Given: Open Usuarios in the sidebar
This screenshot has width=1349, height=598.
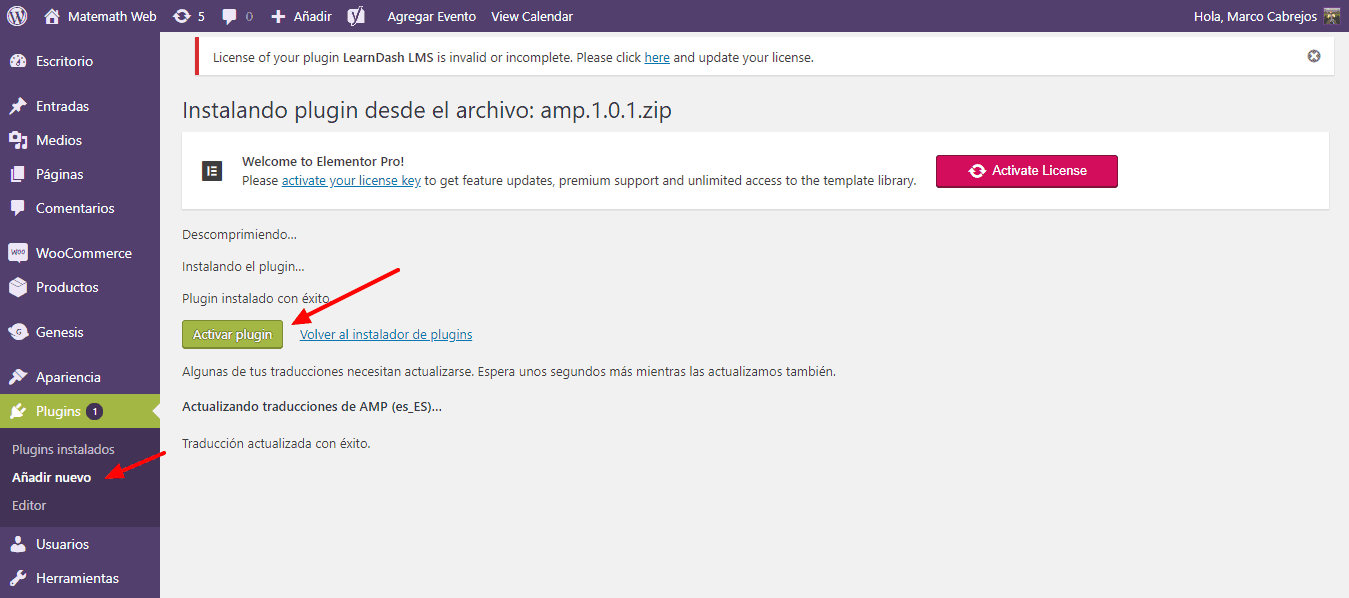Looking at the screenshot, I should click(x=62, y=544).
